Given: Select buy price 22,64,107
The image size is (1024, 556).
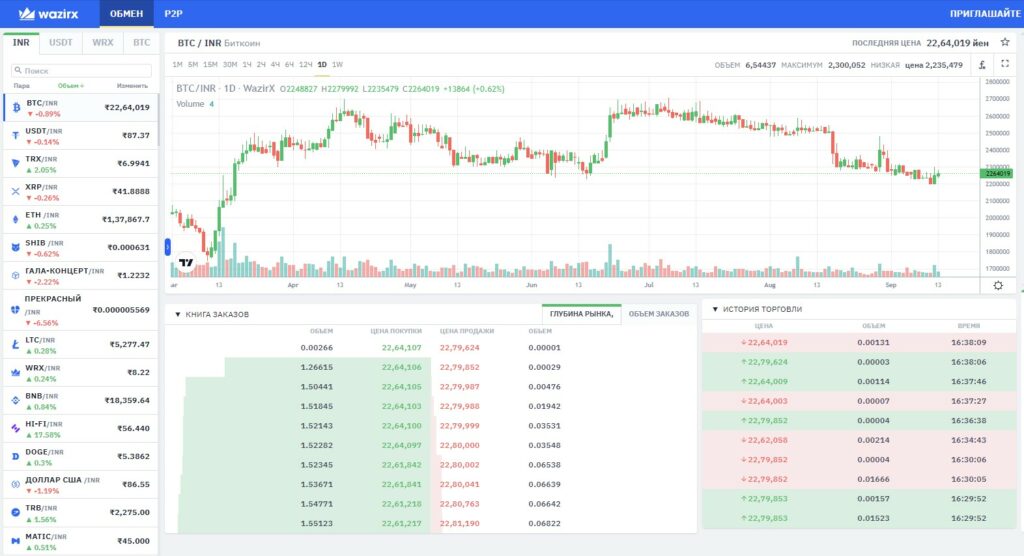Looking at the screenshot, I should click(x=402, y=348).
